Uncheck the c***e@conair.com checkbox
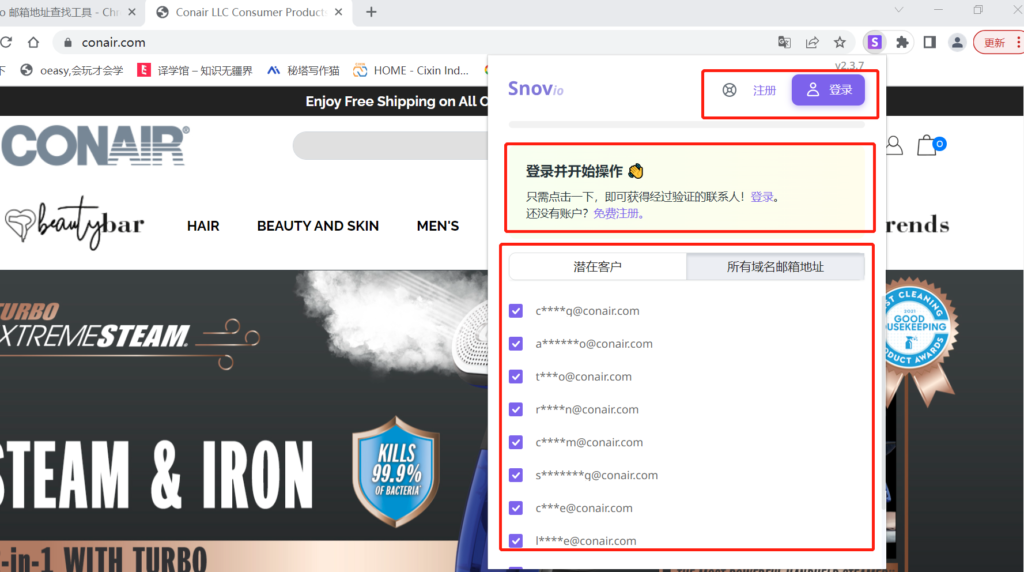 click(516, 508)
